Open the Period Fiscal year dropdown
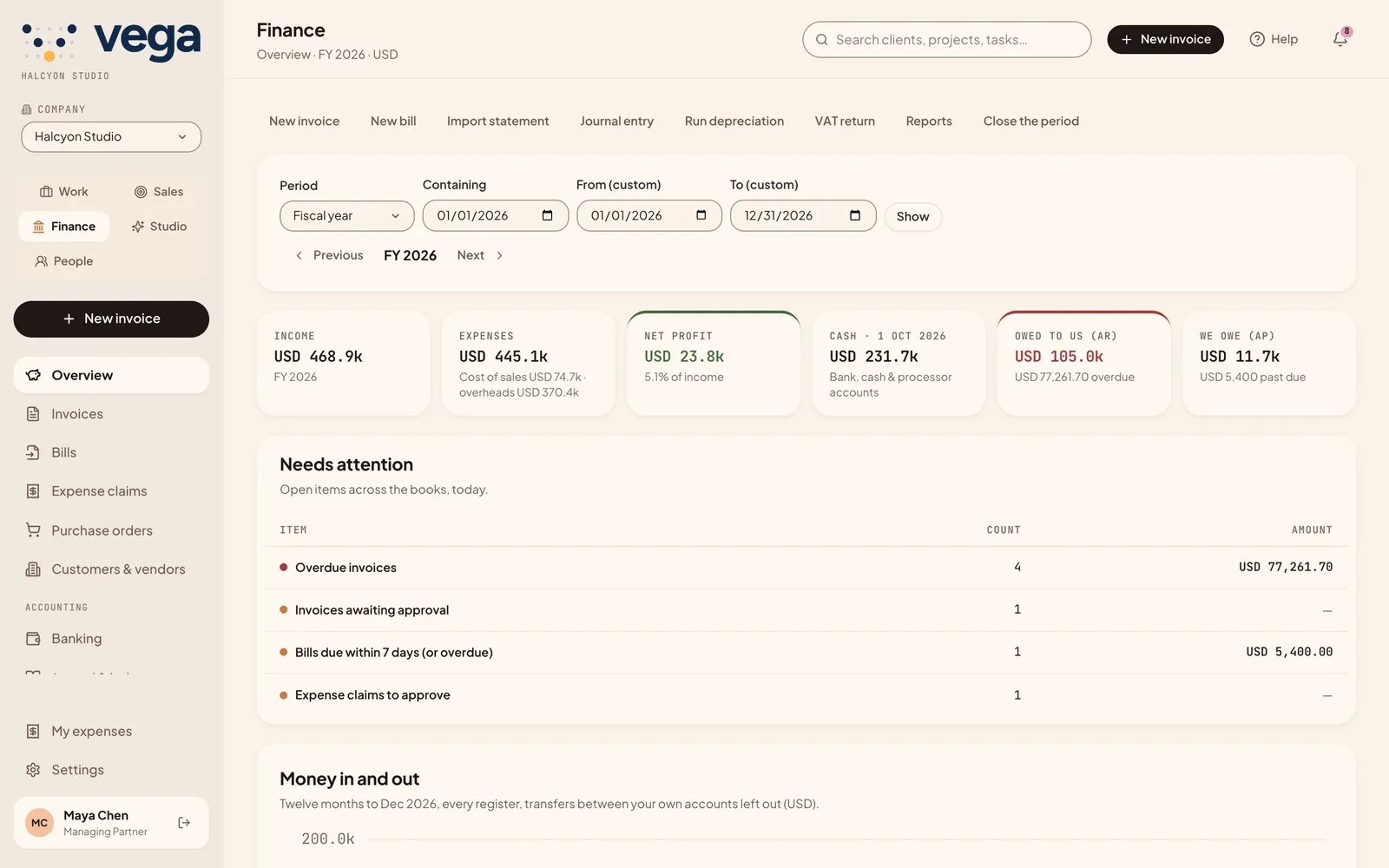The image size is (1389, 868). click(x=346, y=216)
